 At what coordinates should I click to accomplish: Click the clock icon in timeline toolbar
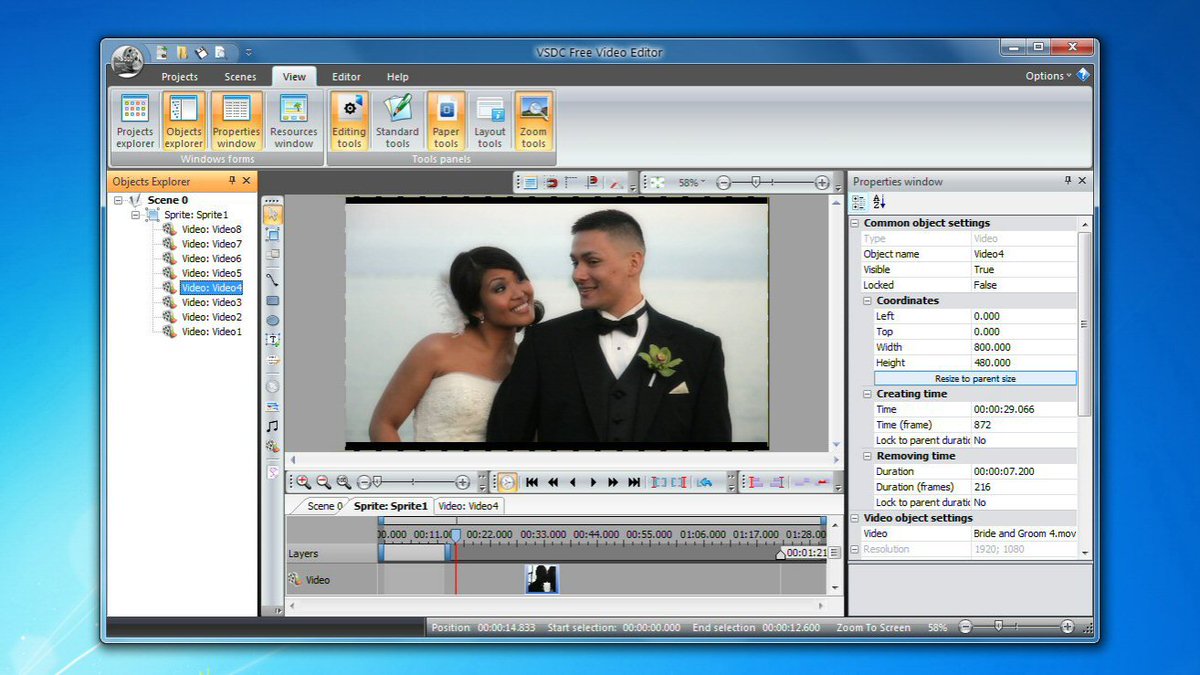(508, 482)
